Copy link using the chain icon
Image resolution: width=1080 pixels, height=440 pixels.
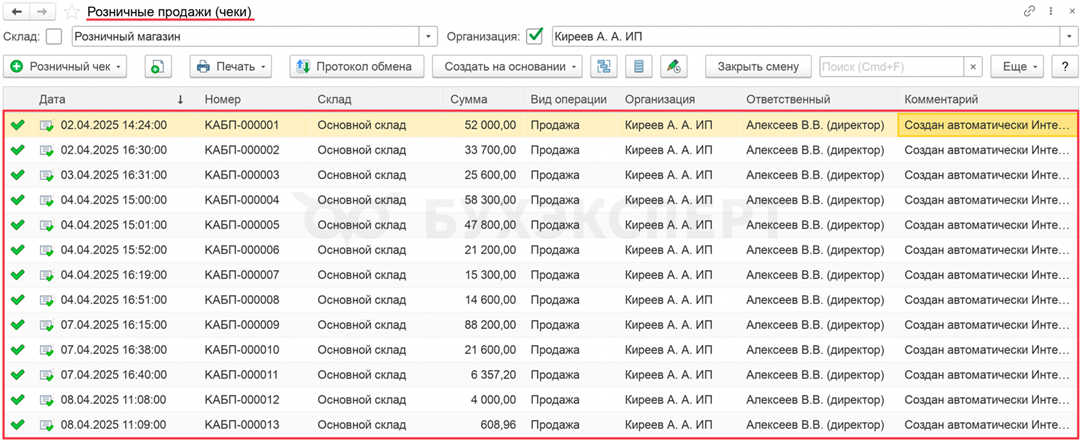click(x=1030, y=11)
